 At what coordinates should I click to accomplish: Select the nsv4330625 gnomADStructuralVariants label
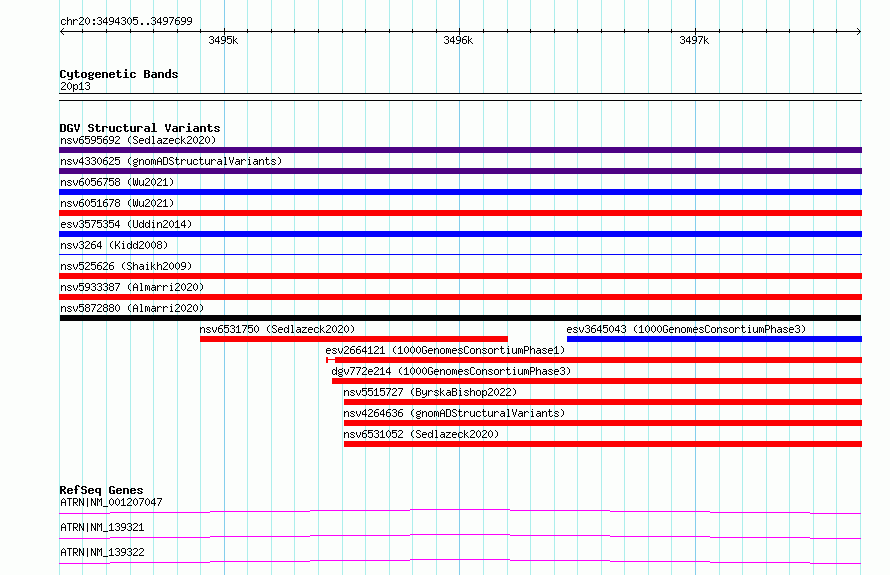pyautogui.click(x=171, y=161)
